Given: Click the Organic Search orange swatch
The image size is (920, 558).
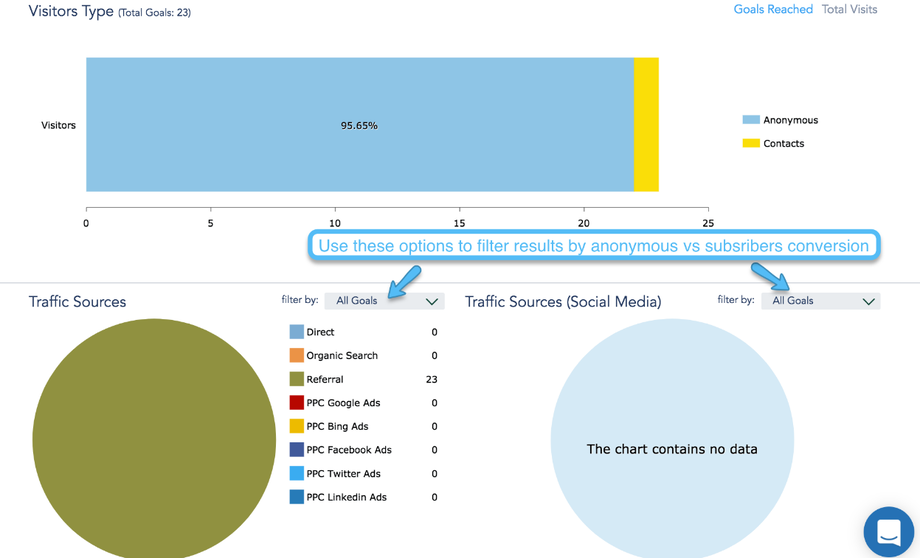Looking at the screenshot, I should [297, 356].
